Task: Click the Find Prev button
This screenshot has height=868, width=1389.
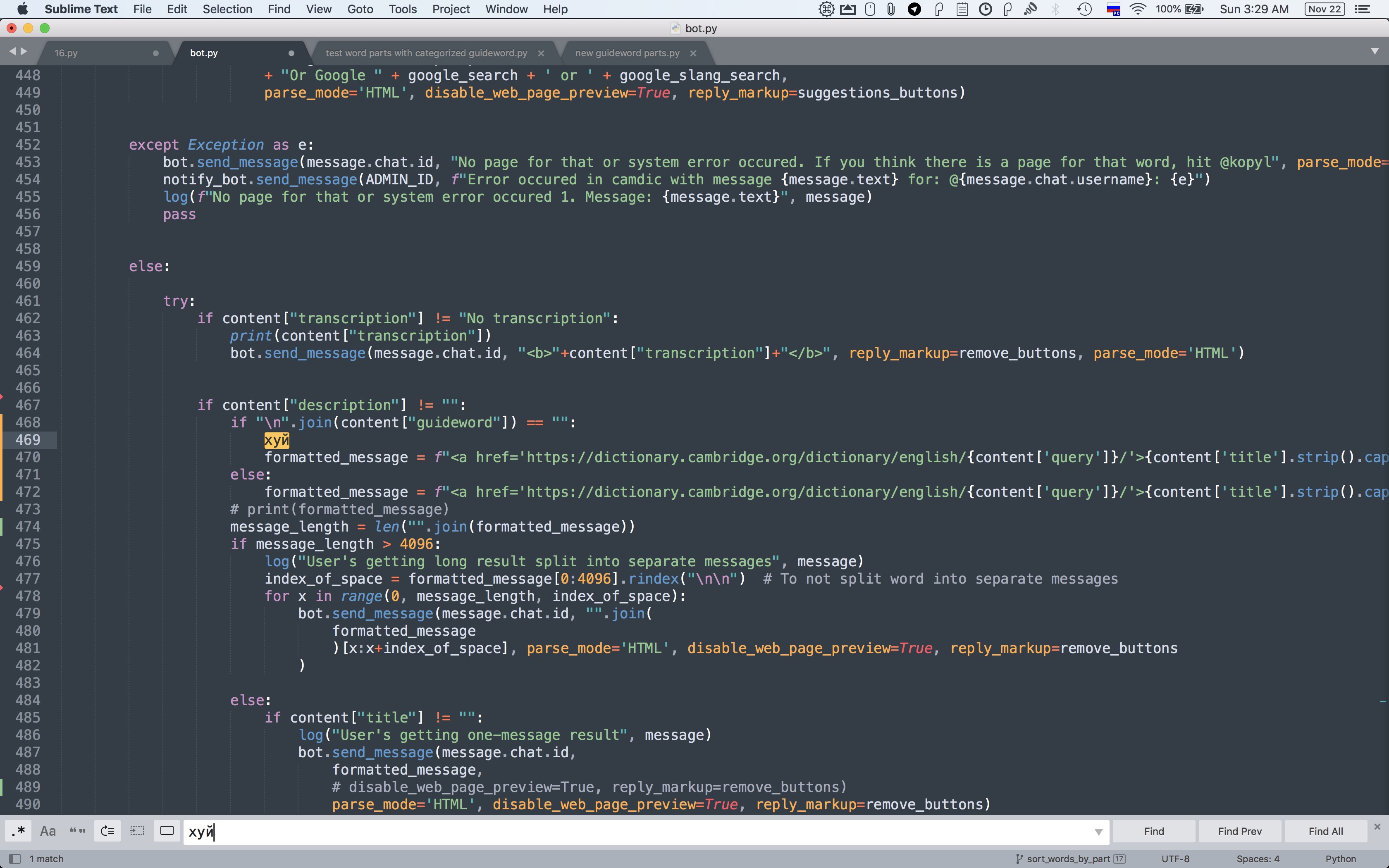Action: pos(1240,831)
